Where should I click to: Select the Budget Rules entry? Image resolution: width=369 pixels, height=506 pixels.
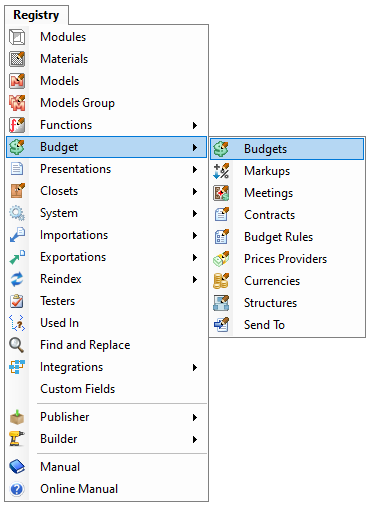coord(287,237)
